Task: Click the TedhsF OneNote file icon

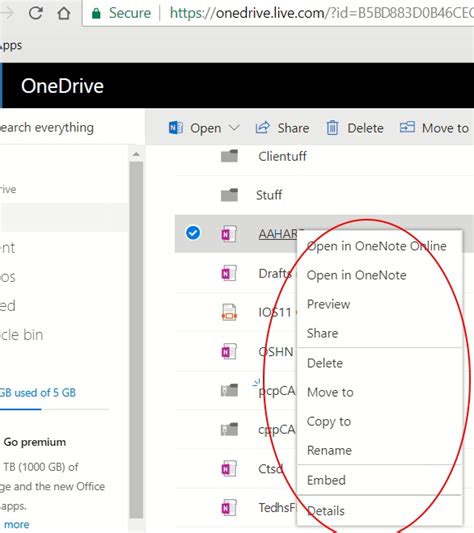Action: tap(229, 508)
